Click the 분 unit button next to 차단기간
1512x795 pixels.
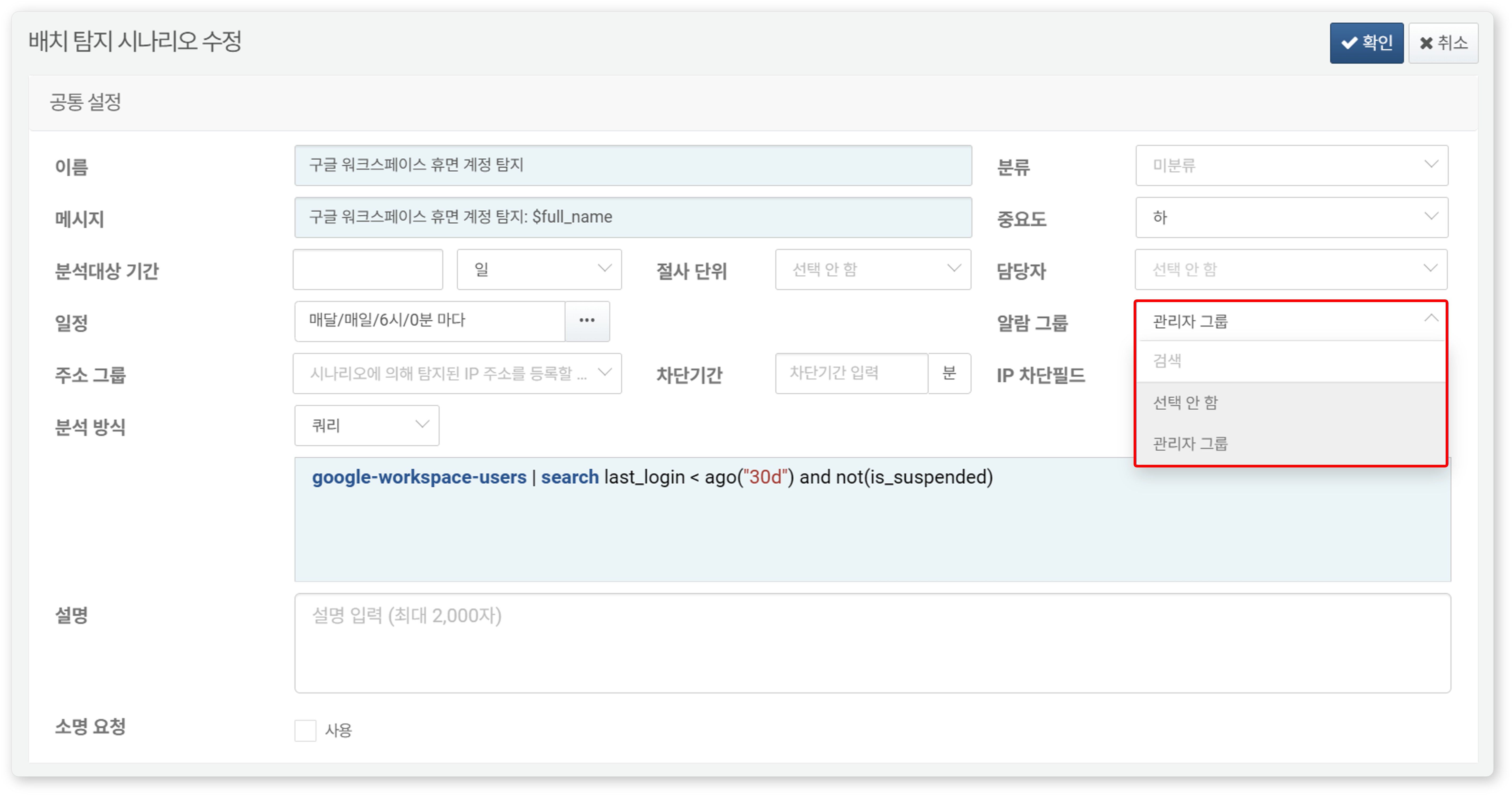coord(949,373)
